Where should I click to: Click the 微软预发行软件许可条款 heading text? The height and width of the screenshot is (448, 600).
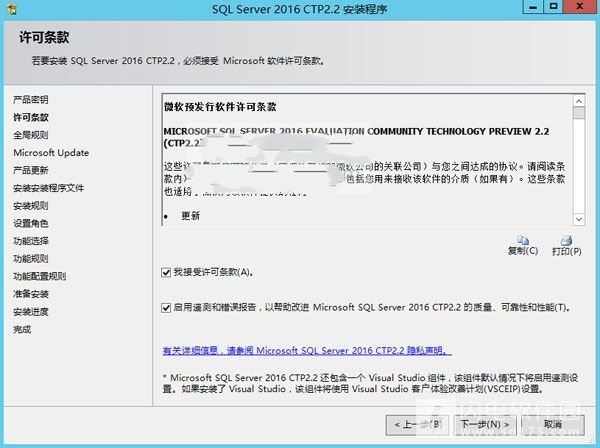tap(220, 107)
